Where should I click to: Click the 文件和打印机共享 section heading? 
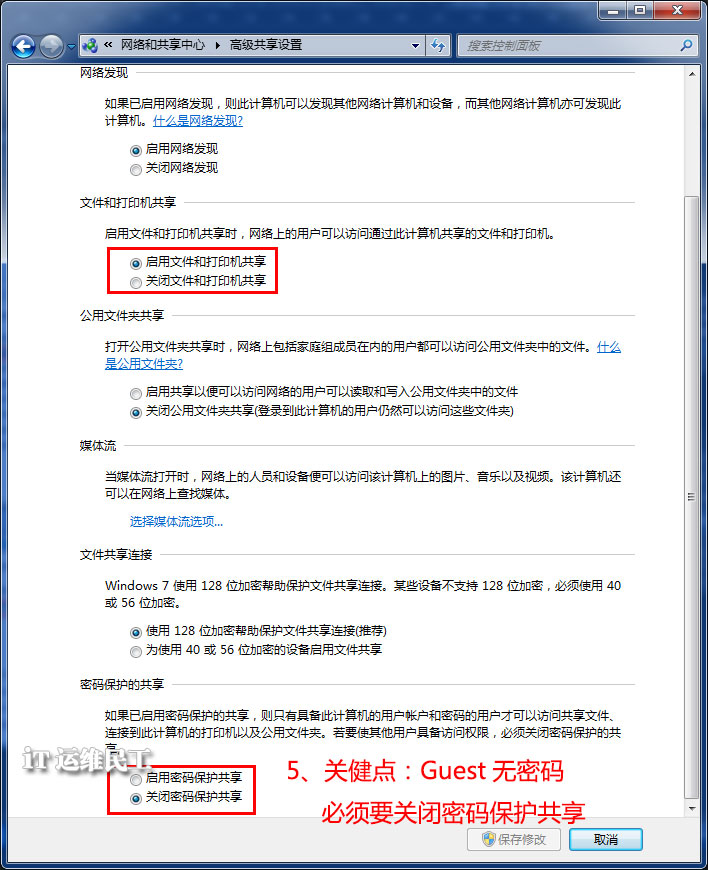(x=128, y=203)
